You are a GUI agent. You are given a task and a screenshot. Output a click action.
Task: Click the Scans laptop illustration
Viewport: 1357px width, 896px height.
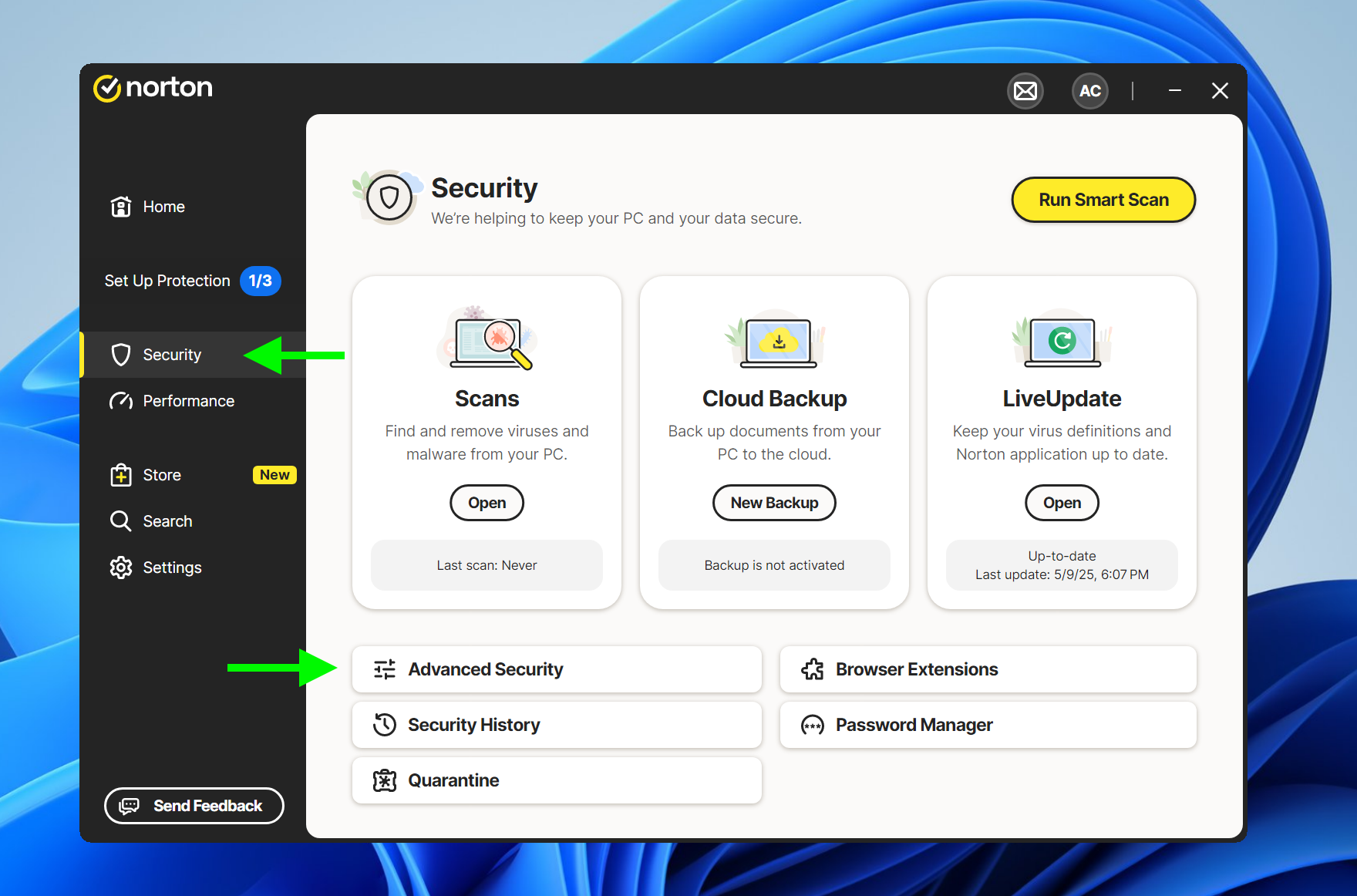click(487, 339)
